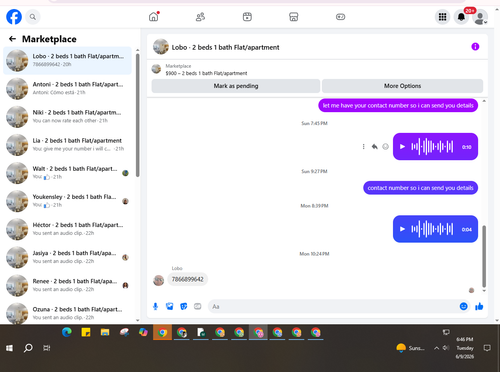Open the Walt conversation in list

67,173
